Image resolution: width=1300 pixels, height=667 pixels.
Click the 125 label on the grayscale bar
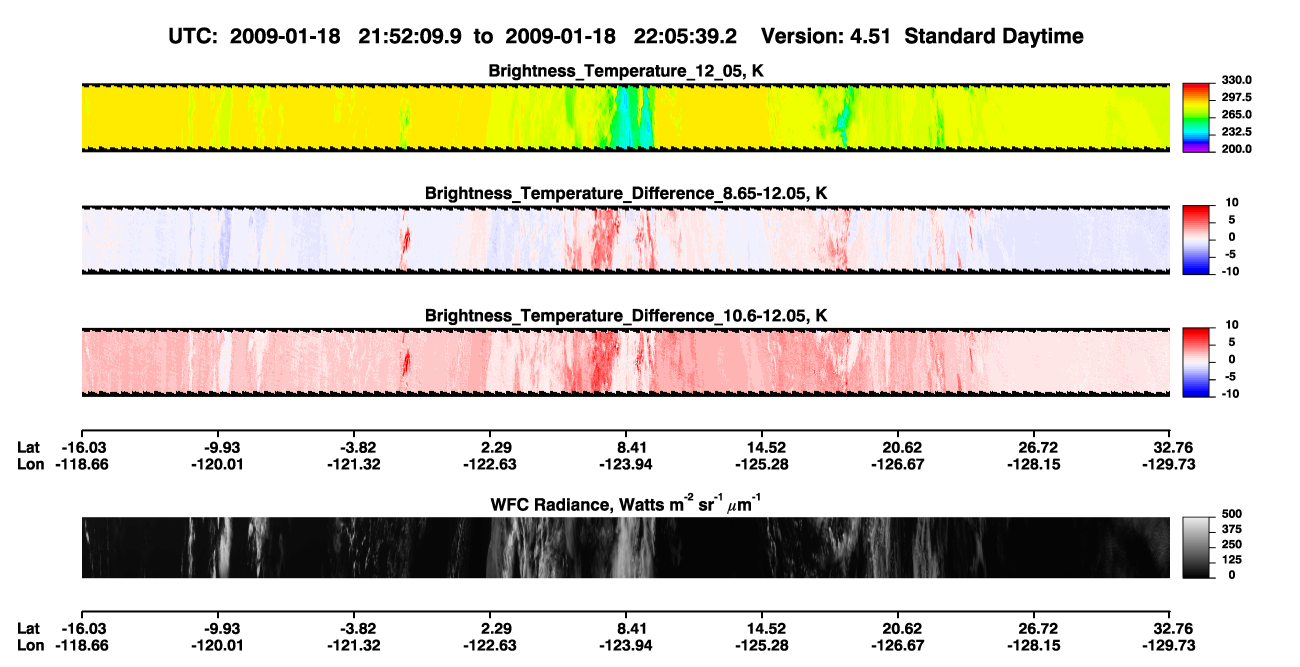(1230, 561)
